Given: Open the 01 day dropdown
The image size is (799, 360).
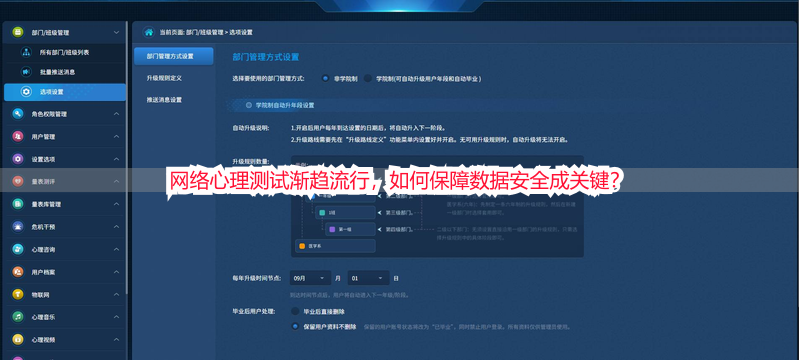Looking at the screenshot, I should [x=368, y=278].
